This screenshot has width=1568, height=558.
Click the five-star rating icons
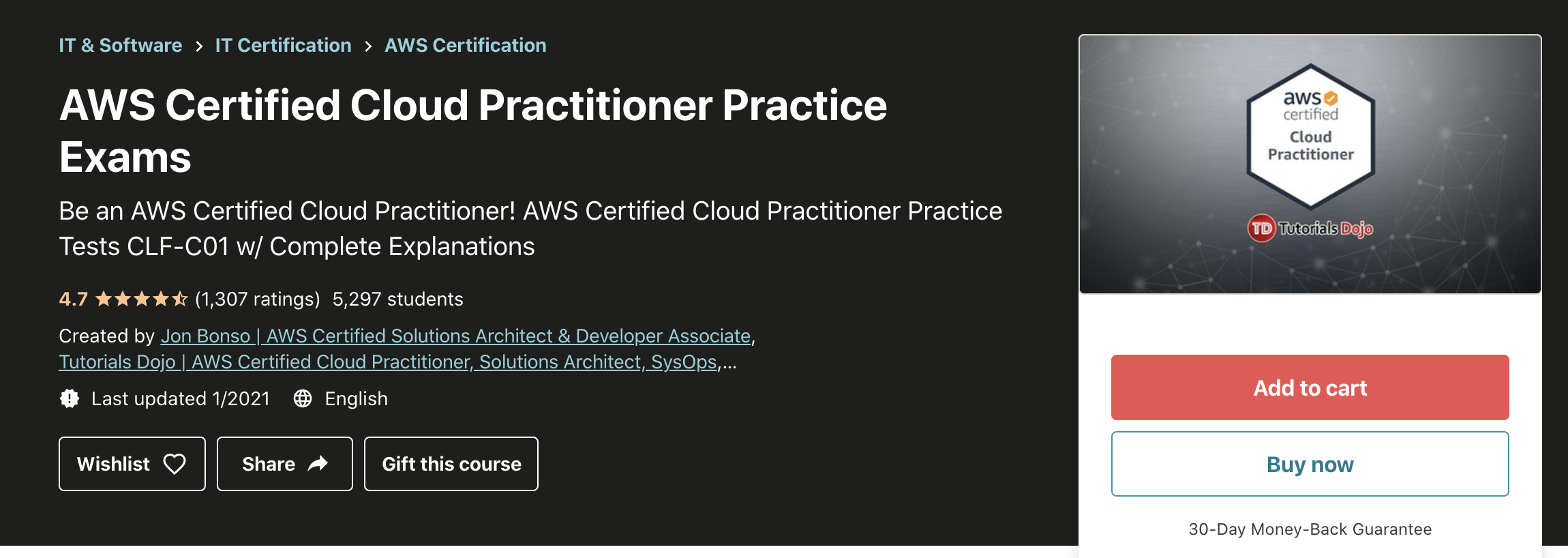[x=141, y=299]
